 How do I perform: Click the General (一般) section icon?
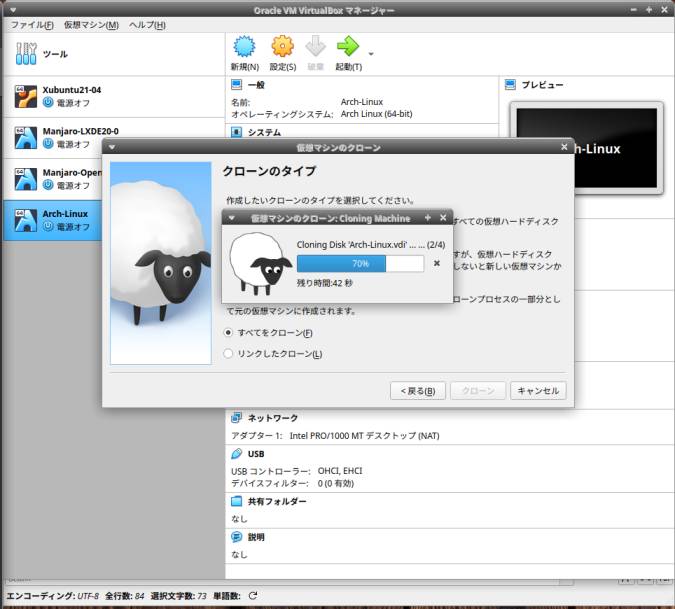pyautogui.click(x=237, y=84)
